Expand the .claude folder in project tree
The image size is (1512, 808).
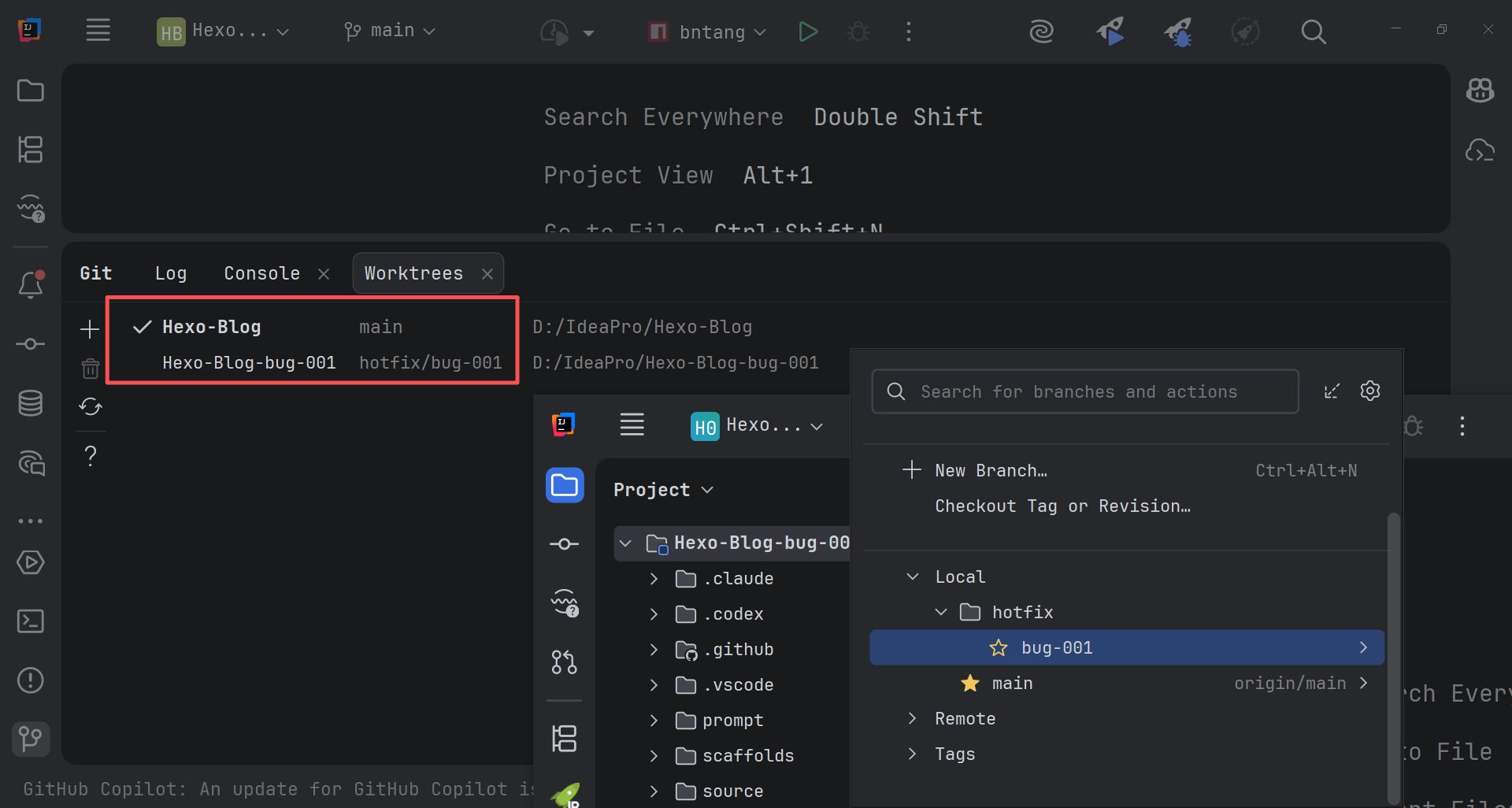654,579
